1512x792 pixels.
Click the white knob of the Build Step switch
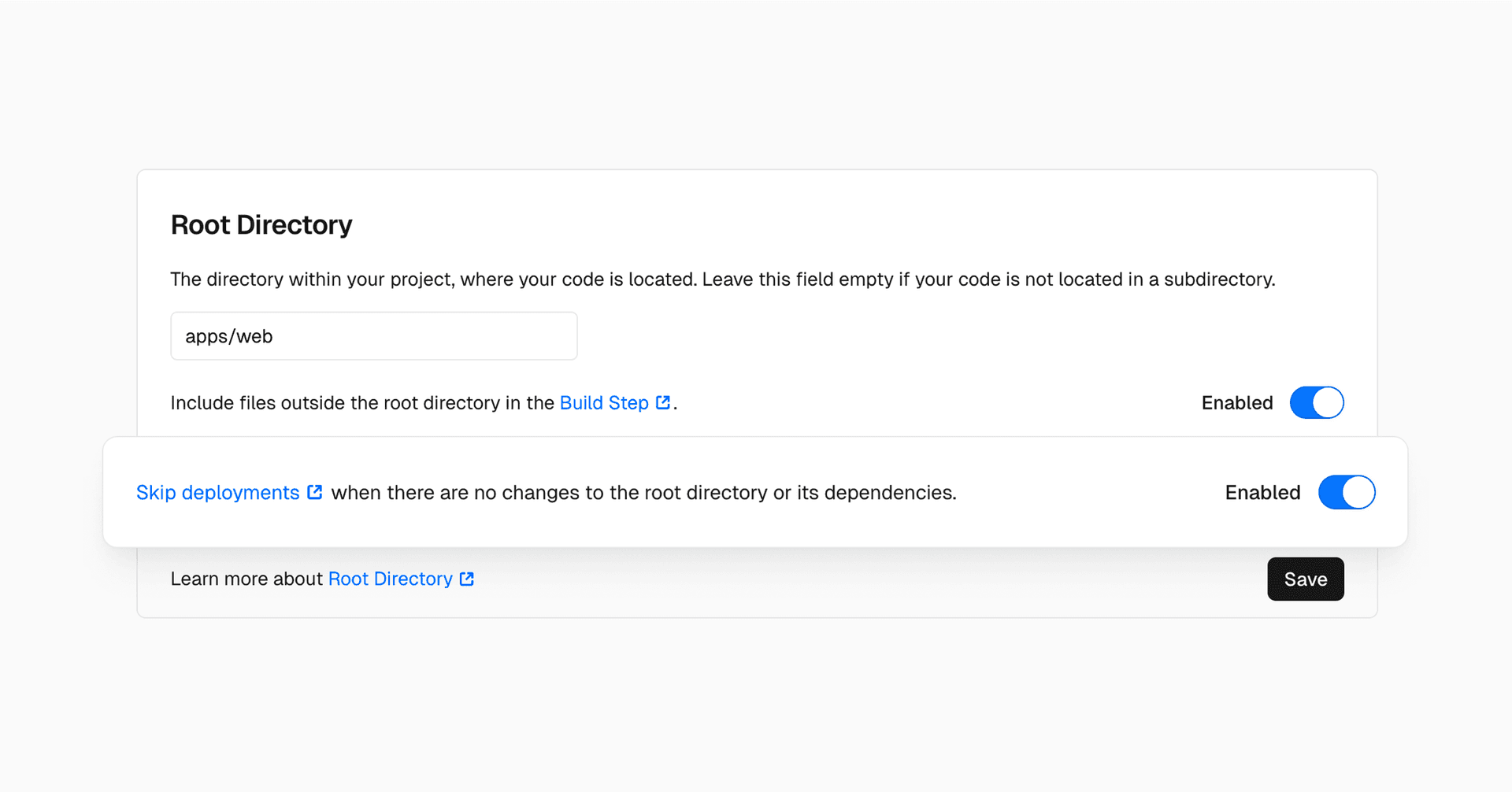[1328, 402]
